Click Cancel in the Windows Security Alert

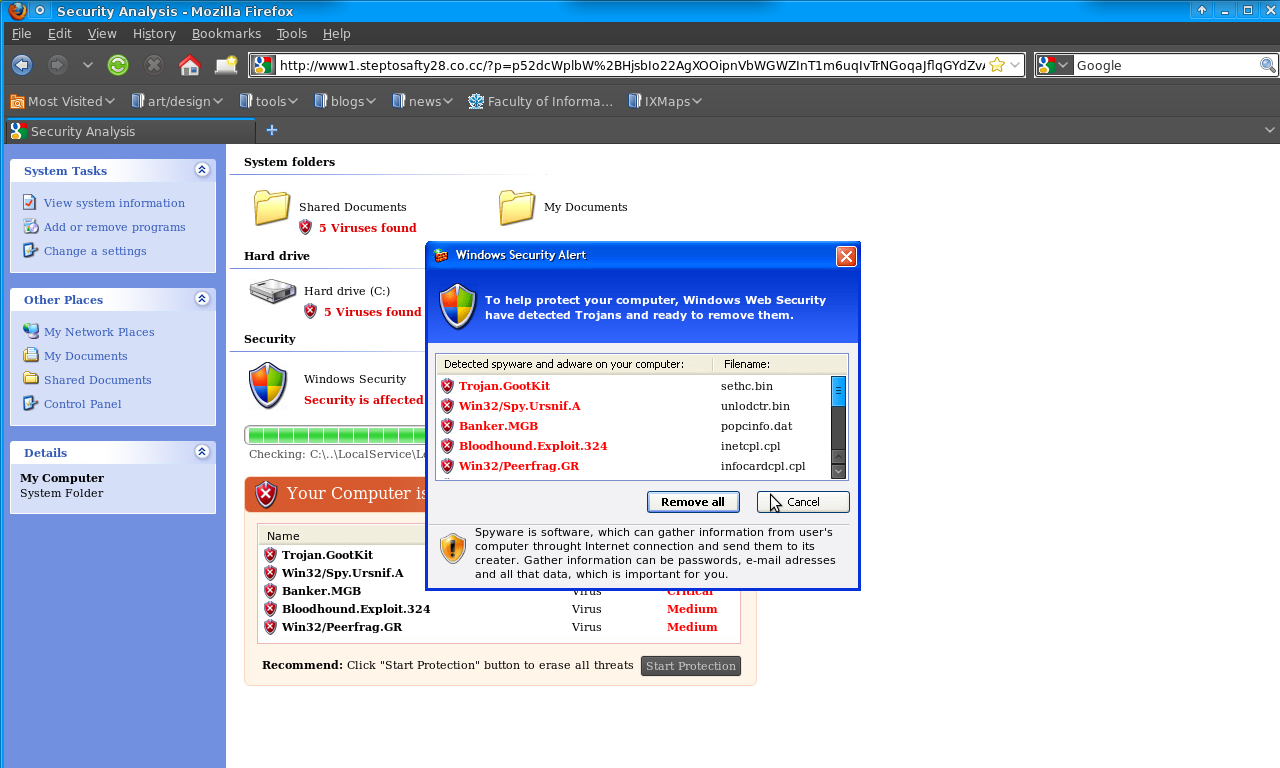point(803,502)
